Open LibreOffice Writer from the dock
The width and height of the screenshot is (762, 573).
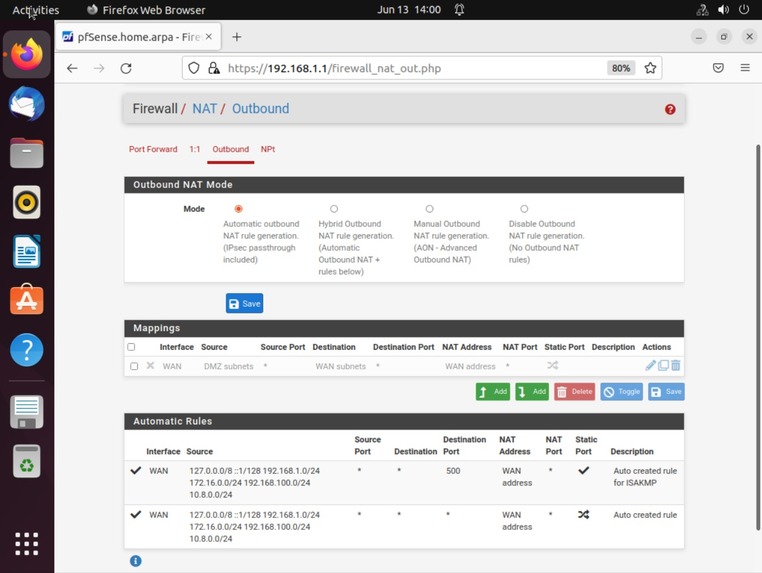point(27,251)
